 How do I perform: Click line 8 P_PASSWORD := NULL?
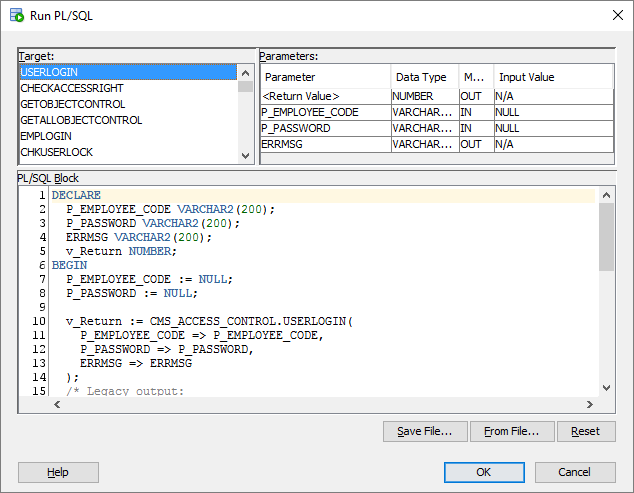[x=132, y=293]
